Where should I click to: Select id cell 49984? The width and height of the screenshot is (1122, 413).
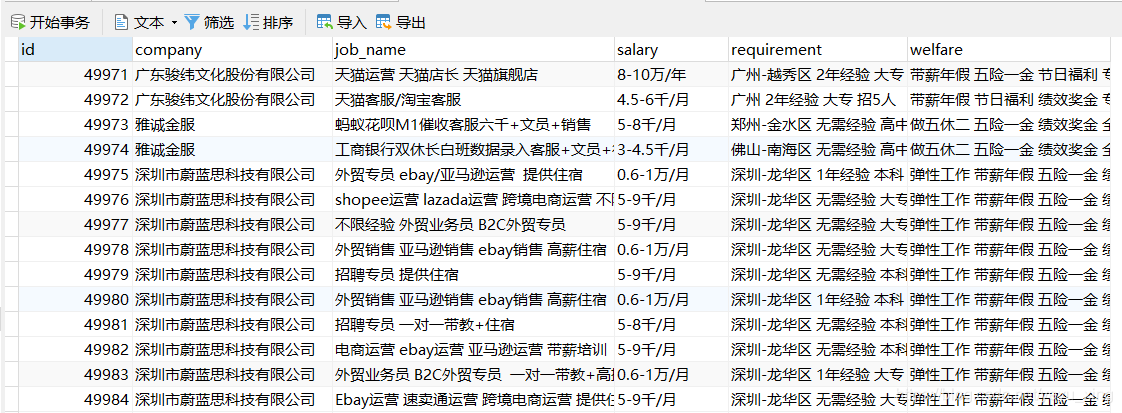coord(75,399)
